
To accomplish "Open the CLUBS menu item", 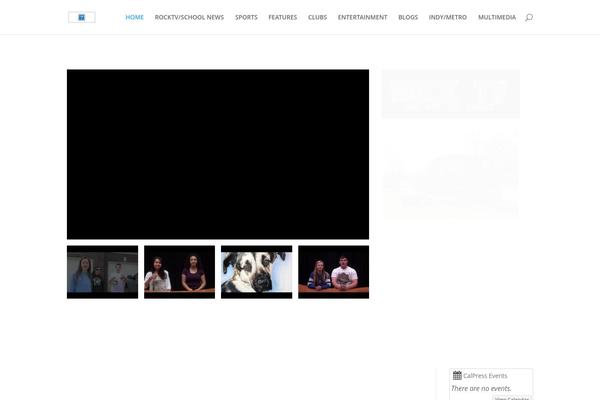I will point(317,17).
